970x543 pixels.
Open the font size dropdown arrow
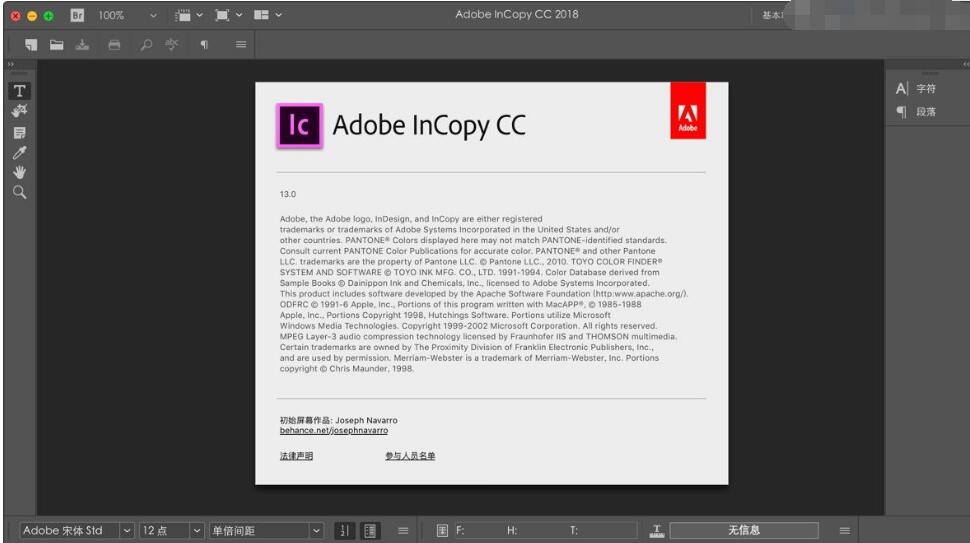(x=196, y=531)
